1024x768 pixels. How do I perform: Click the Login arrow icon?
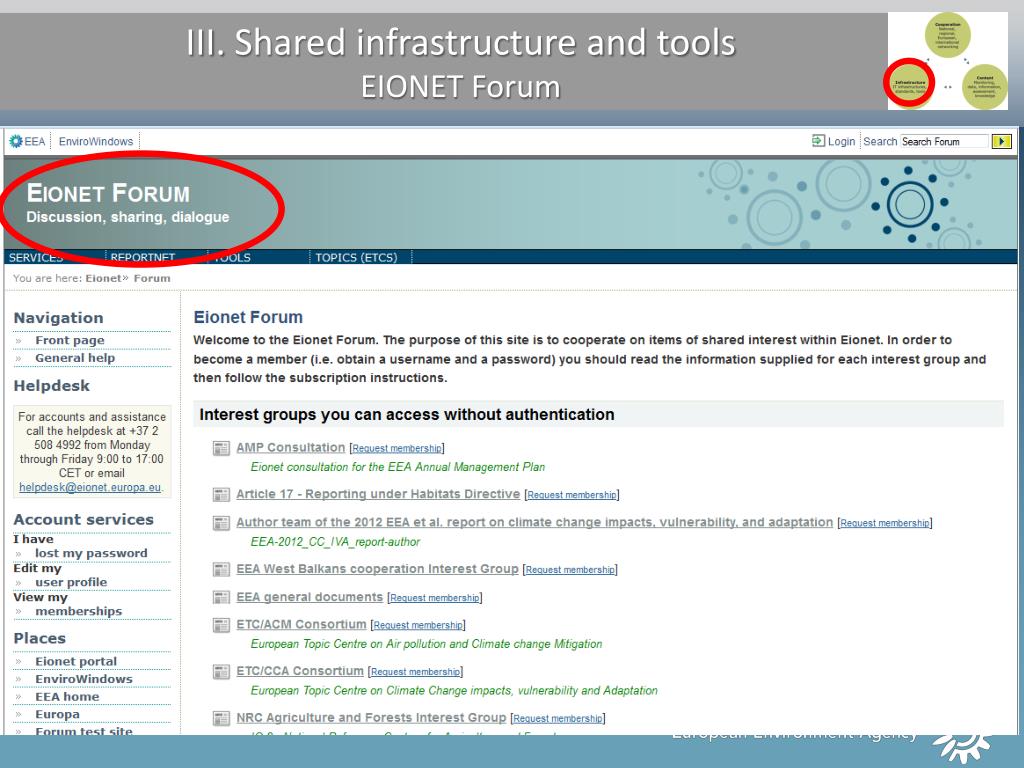818,141
